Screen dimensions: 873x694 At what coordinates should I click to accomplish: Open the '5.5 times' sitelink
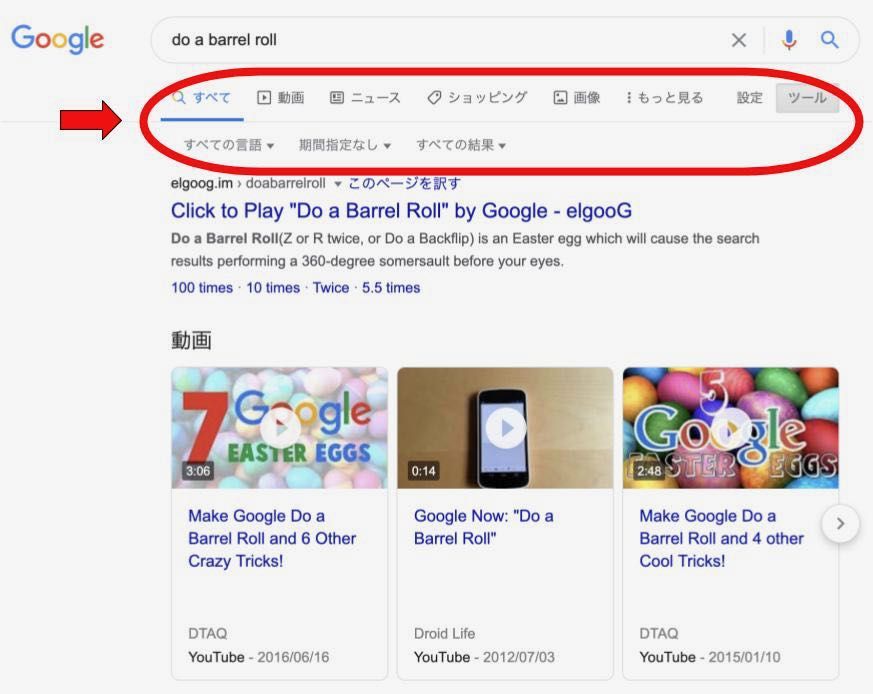pos(391,288)
